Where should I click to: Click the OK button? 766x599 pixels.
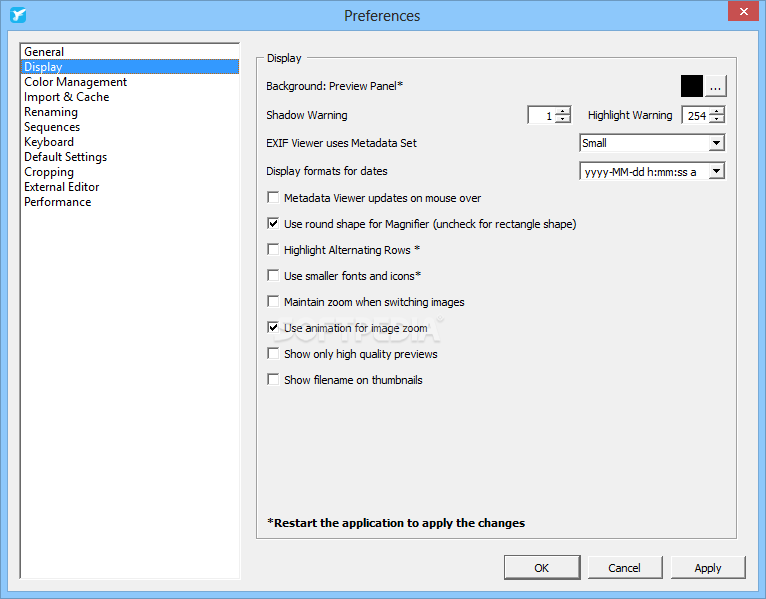point(541,568)
